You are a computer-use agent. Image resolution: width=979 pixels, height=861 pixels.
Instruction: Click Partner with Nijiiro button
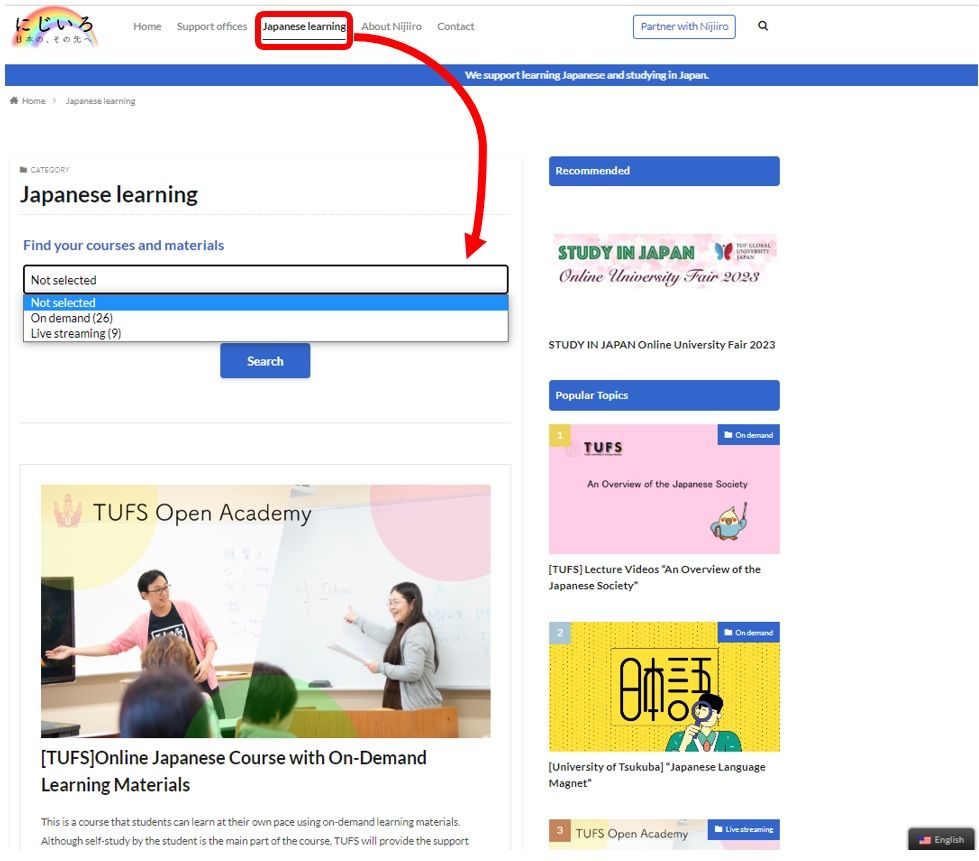pyautogui.click(x=684, y=26)
